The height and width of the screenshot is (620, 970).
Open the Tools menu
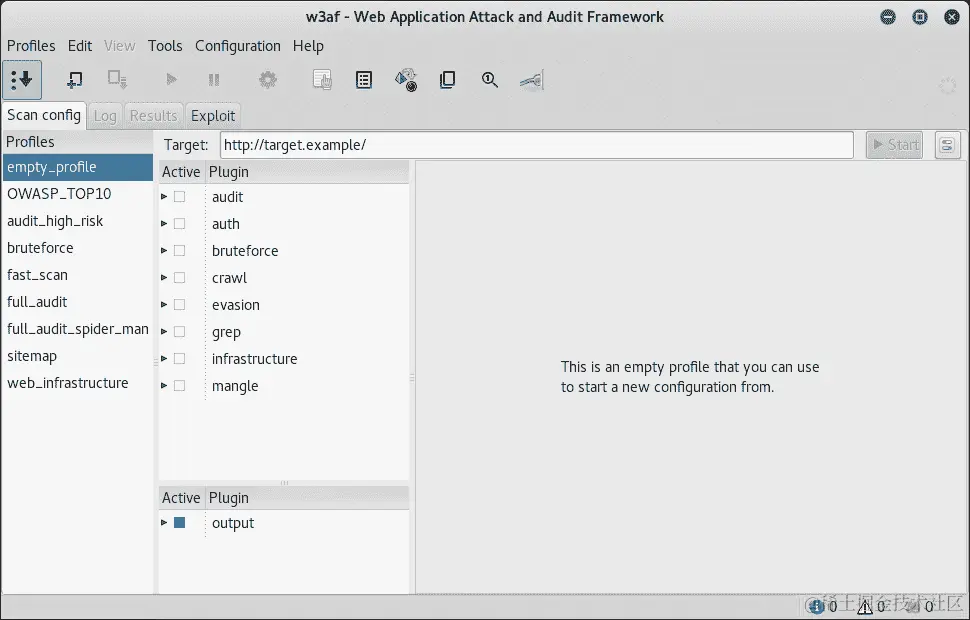[165, 46]
